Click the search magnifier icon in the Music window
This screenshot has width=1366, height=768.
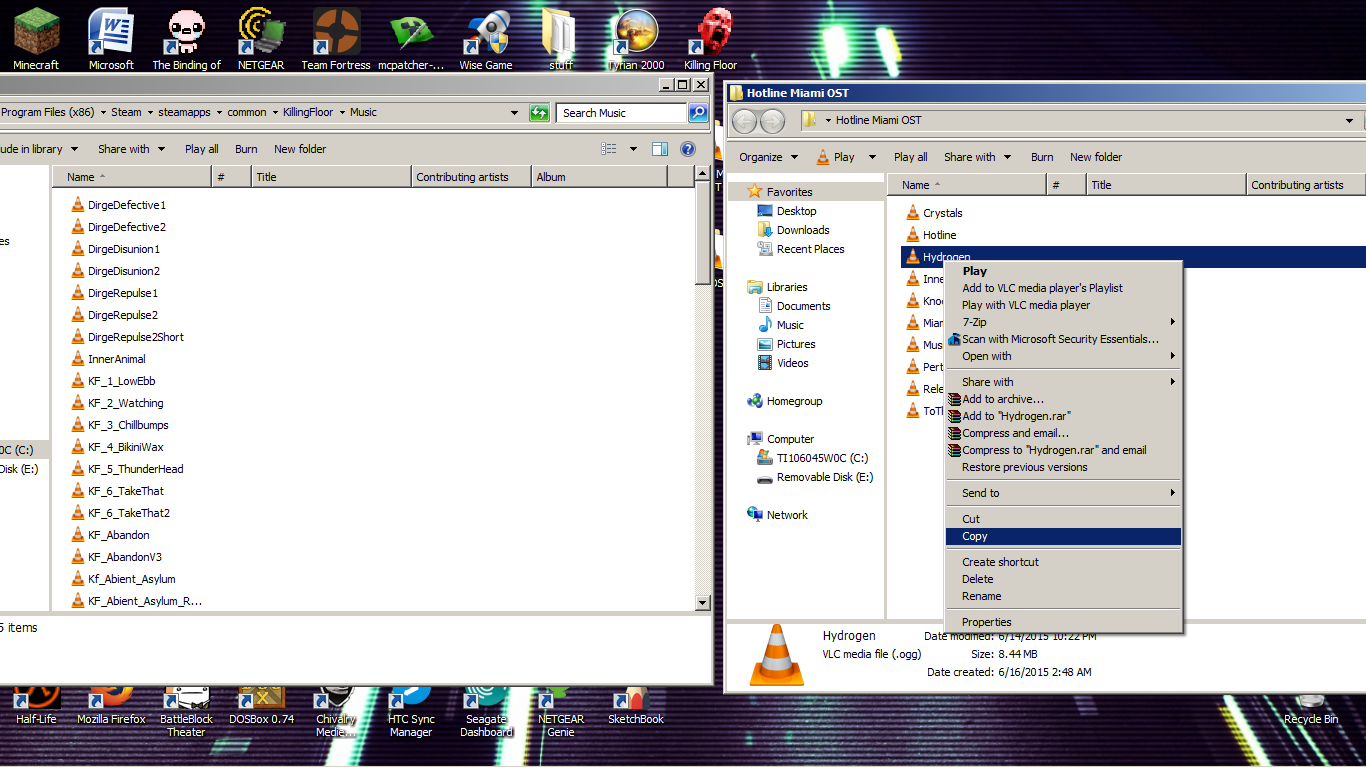coord(698,113)
